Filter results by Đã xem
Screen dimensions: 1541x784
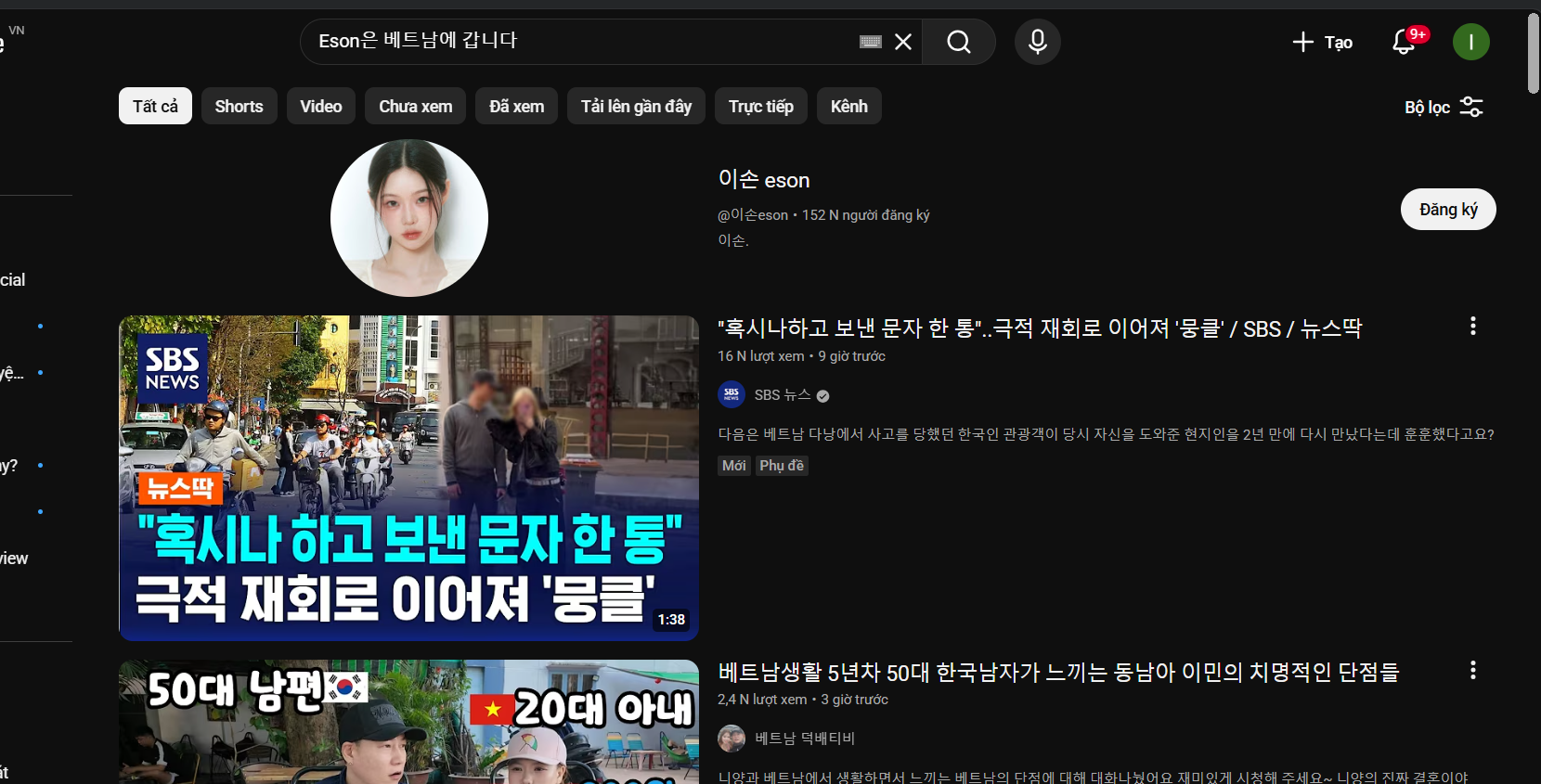click(x=517, y=106)
